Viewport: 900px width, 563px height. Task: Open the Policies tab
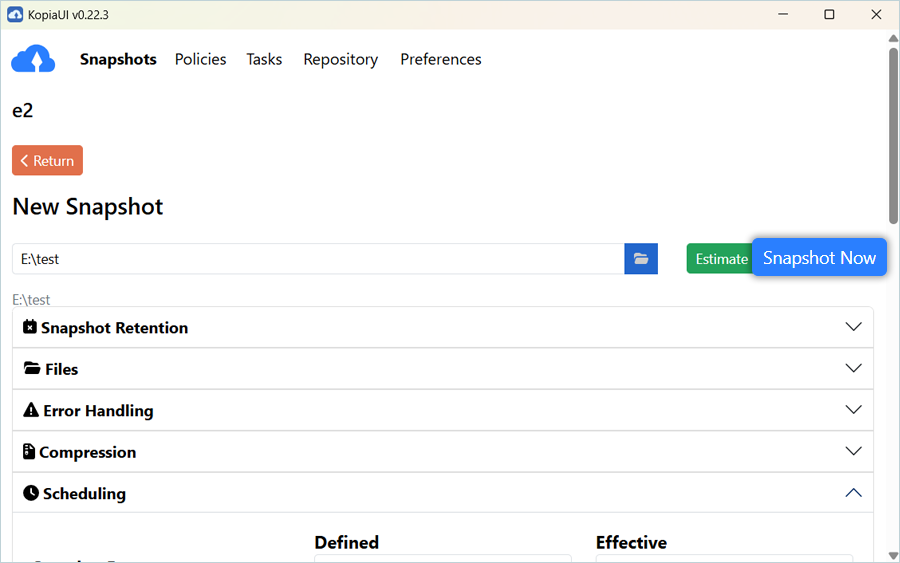200,60
